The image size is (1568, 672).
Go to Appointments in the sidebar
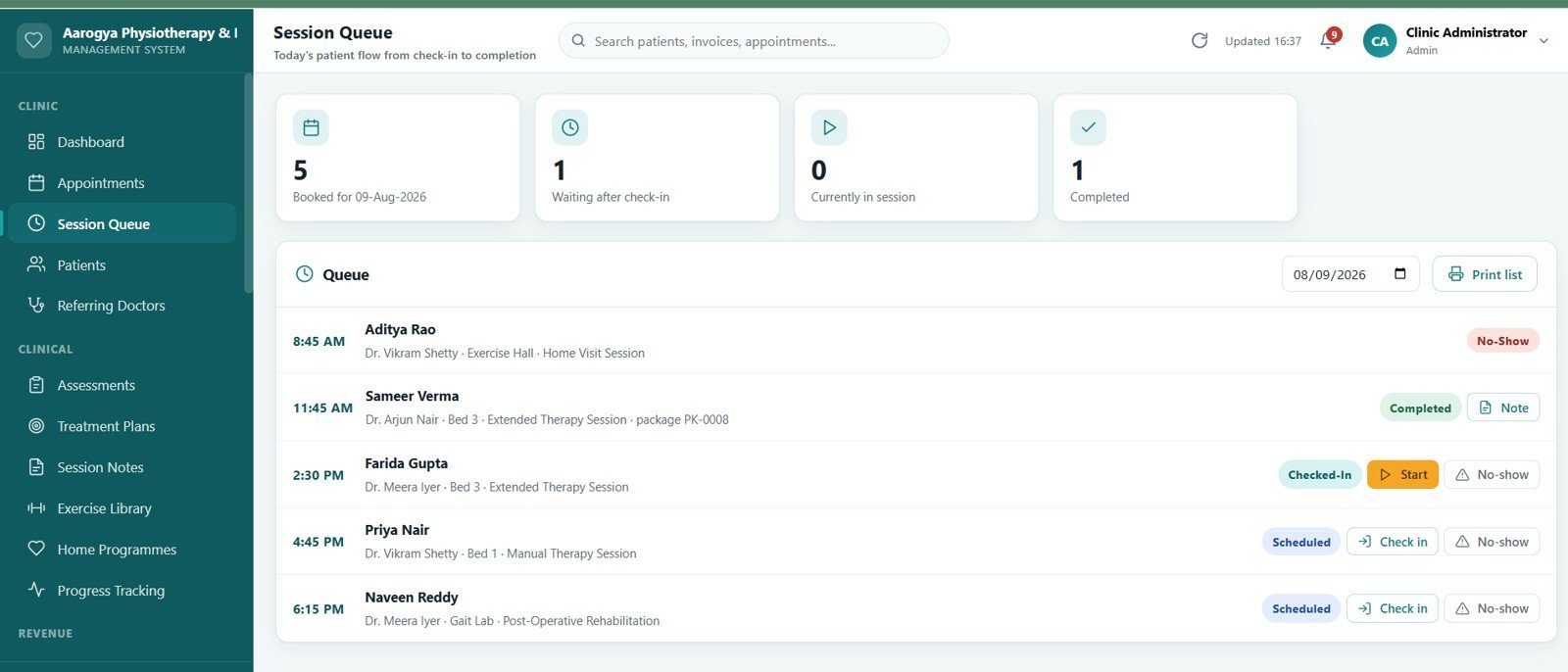(x=122, y=183)
